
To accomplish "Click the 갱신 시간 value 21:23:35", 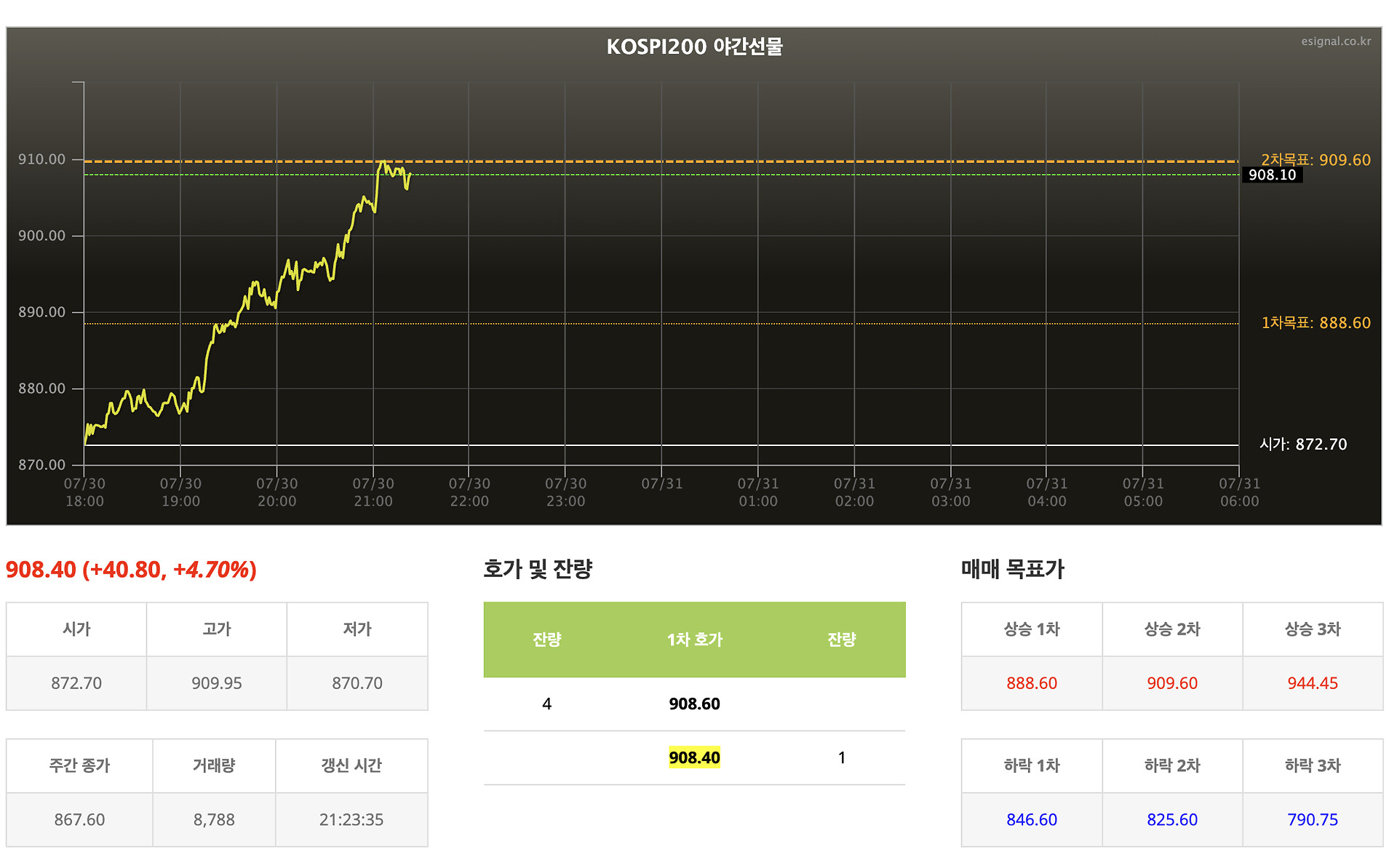I will tap(351, 820).
